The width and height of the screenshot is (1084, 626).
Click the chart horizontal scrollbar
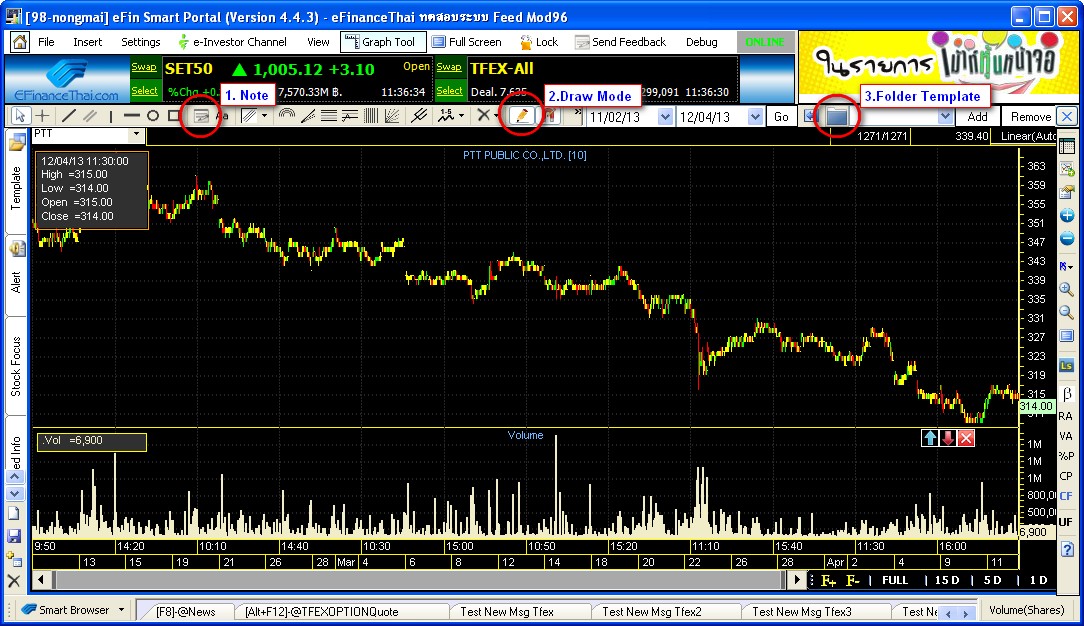click(x=421, y=580)
